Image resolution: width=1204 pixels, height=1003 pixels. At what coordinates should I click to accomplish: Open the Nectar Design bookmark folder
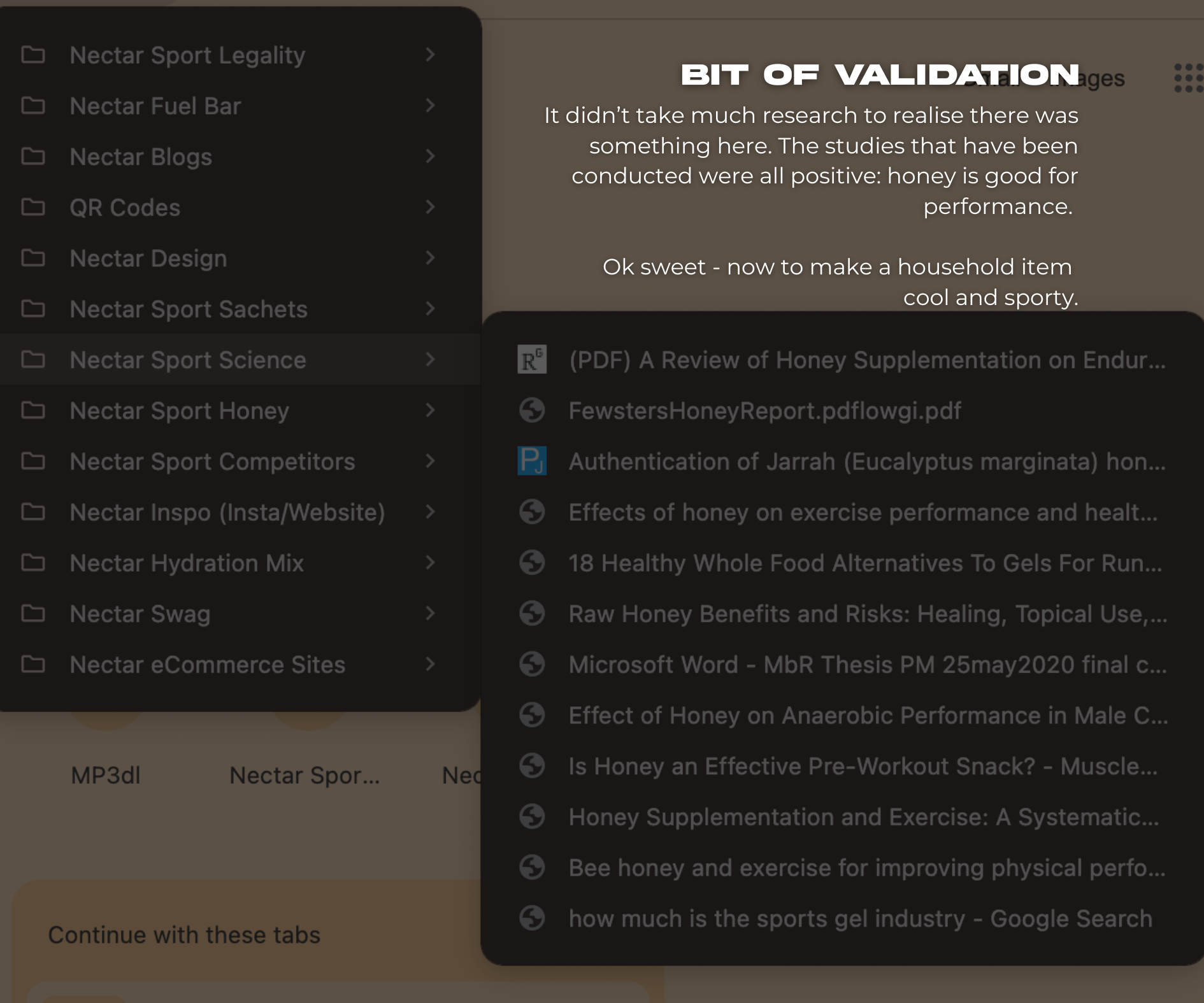pyautogui.click(x=148, y=259)
